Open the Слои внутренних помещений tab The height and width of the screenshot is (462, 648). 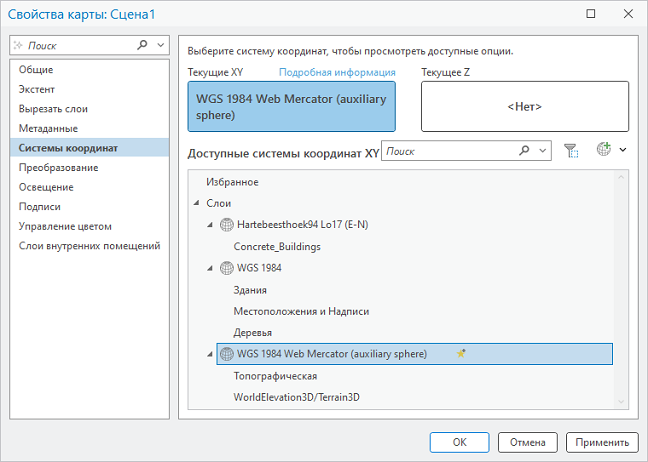(89, 246)
